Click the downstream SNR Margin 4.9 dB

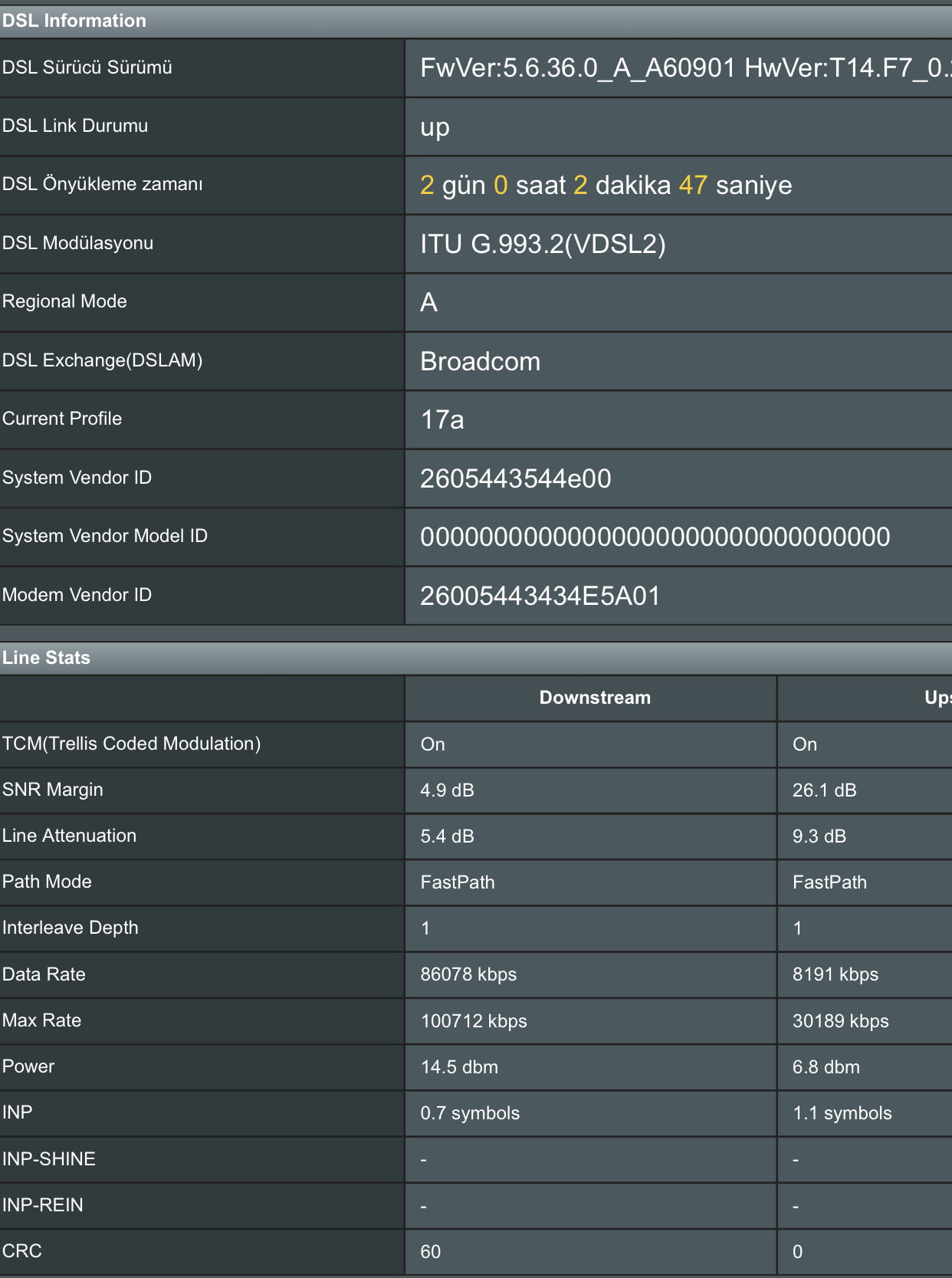(447, 790)
